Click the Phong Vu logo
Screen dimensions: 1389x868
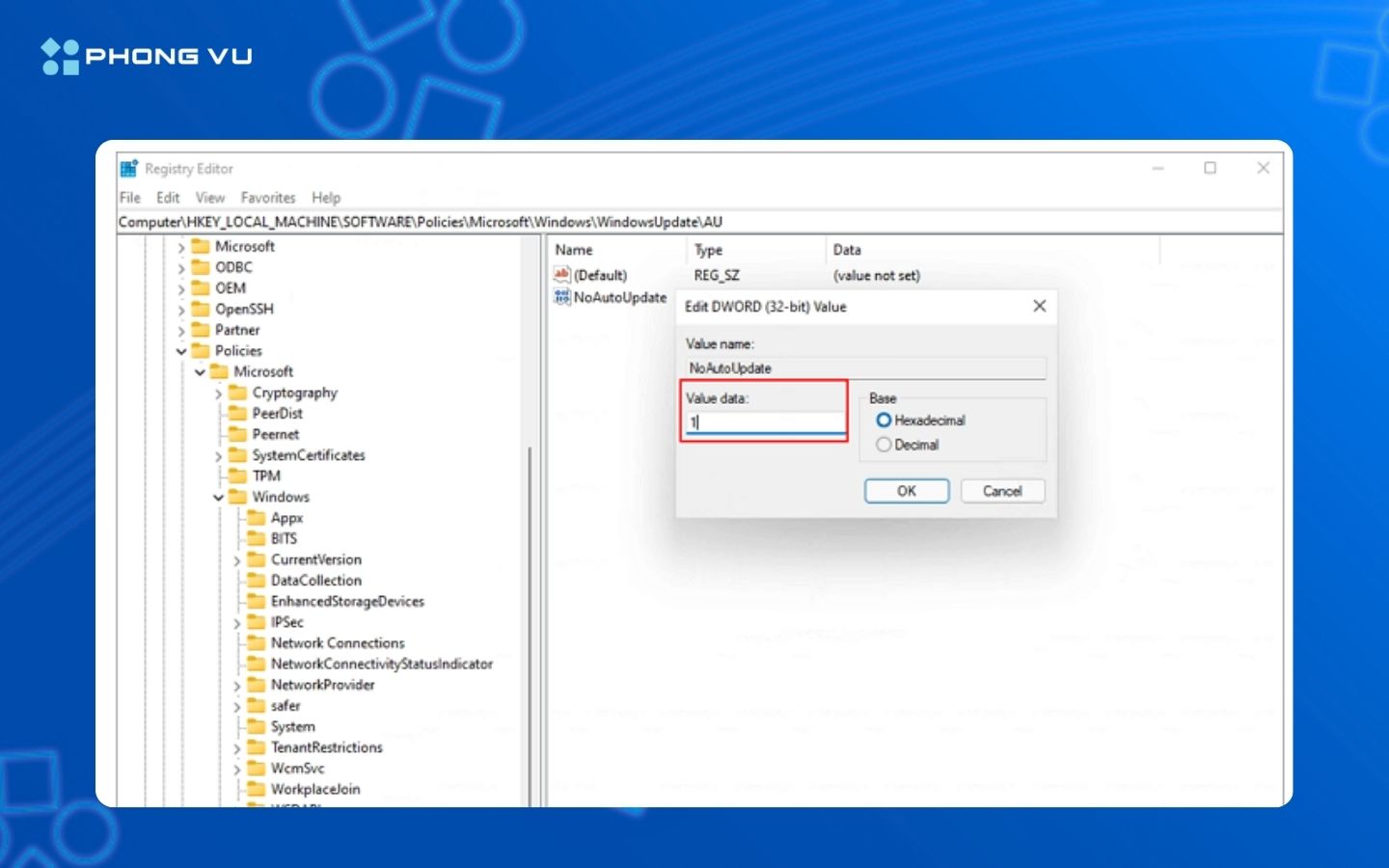145,55
